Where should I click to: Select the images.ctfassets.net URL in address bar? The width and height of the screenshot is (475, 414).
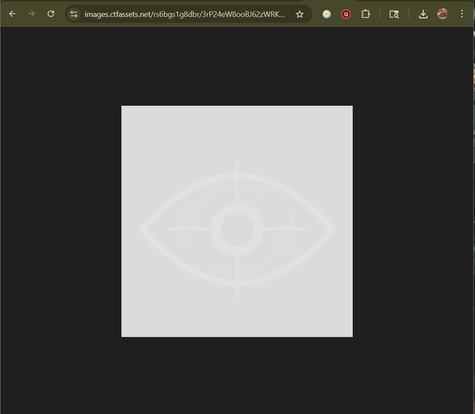[185, 14]
